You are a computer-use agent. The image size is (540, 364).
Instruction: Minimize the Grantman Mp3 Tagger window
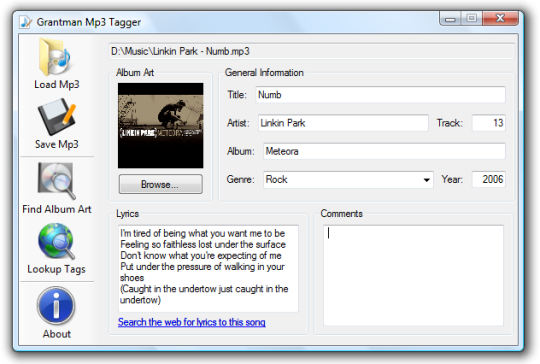click(450, 19)
